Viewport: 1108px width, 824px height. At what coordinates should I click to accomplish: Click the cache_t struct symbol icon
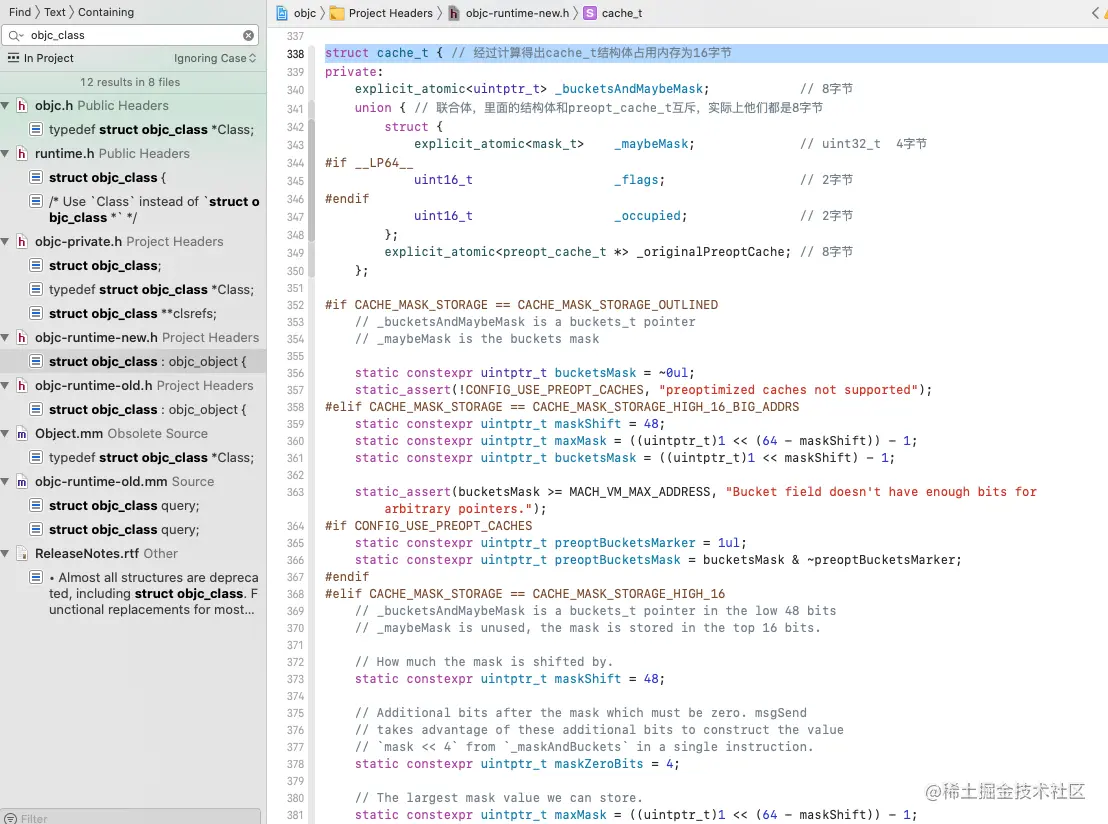[x=590, y=13]
